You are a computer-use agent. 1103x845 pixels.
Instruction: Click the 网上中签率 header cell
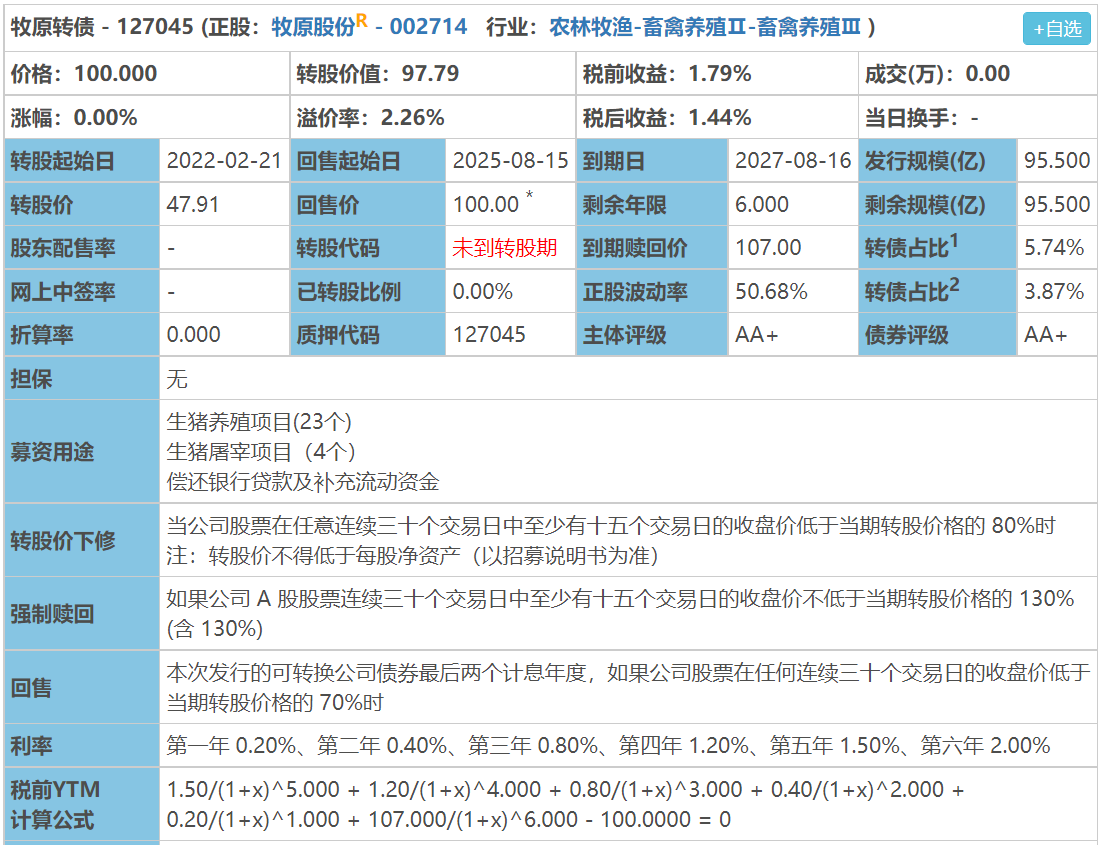pyautogui.click(x=82, y=291)
